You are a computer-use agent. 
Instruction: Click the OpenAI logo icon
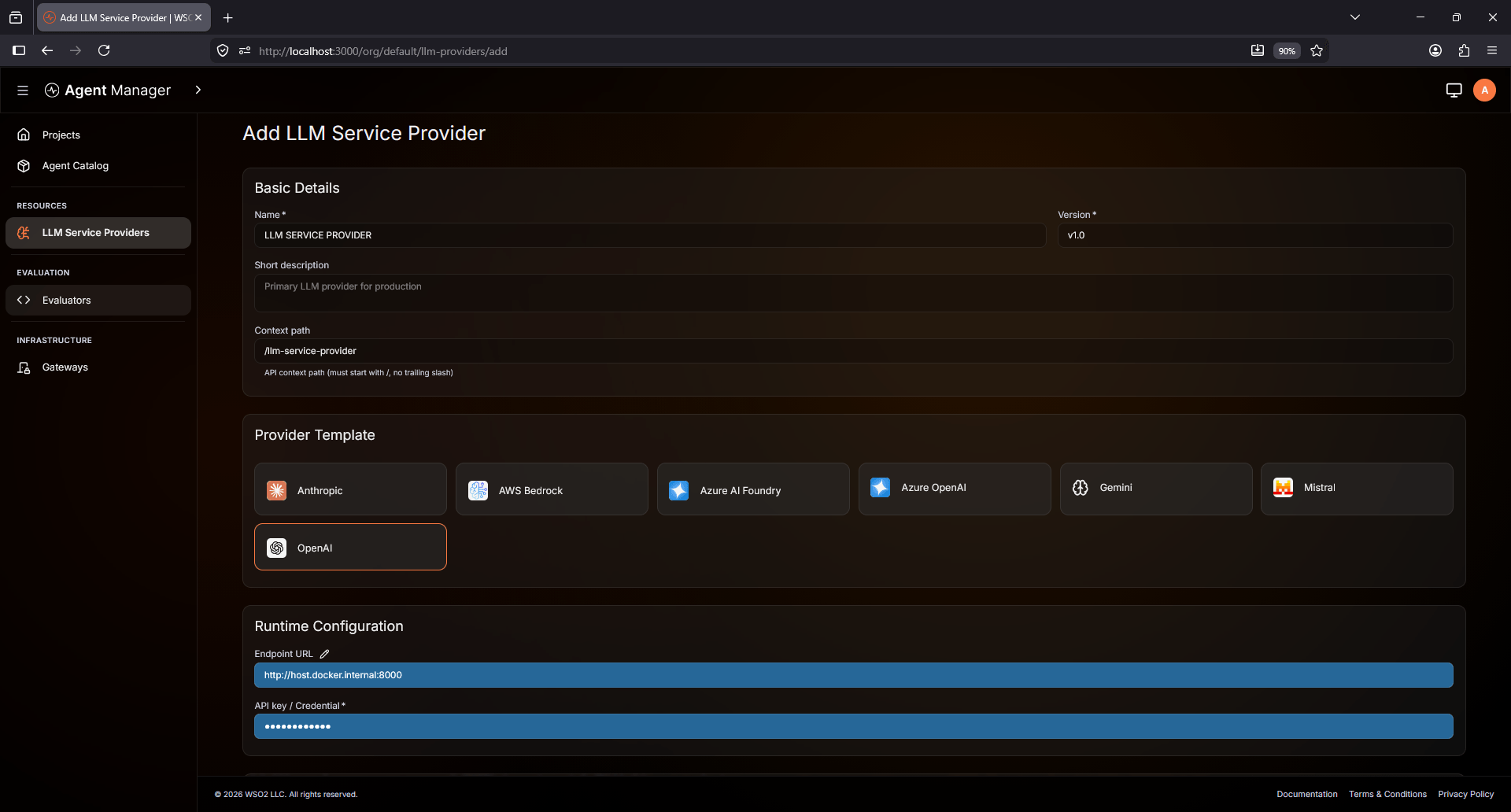point(277,548)
